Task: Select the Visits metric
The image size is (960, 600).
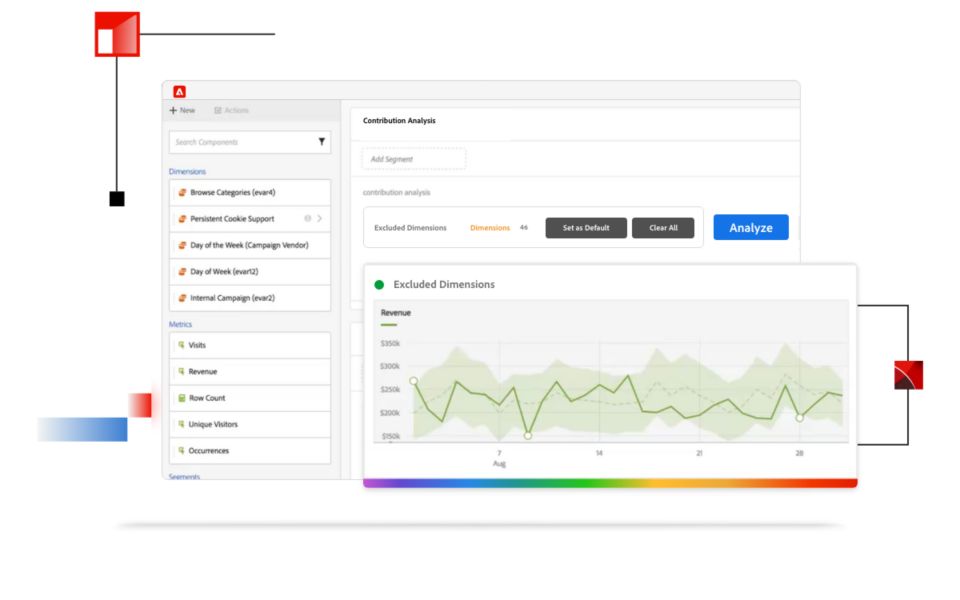Action: click(x=250, y=345)
